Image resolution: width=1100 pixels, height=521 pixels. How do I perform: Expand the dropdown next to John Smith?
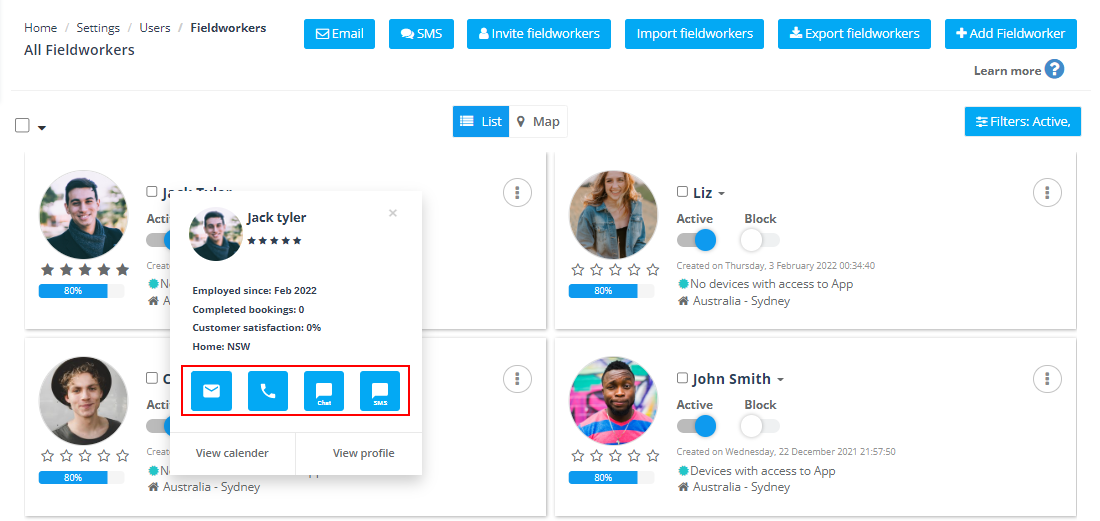(x=779, y=380)
